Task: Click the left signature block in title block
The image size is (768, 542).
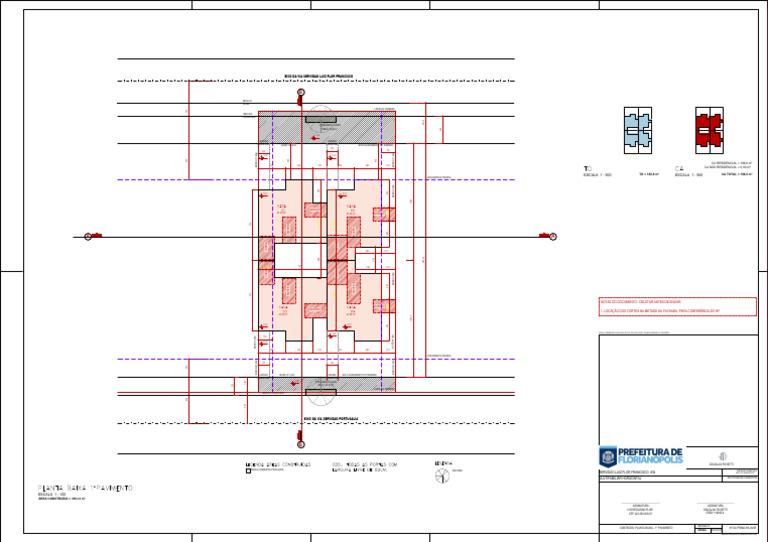Action: click(641, 510)
